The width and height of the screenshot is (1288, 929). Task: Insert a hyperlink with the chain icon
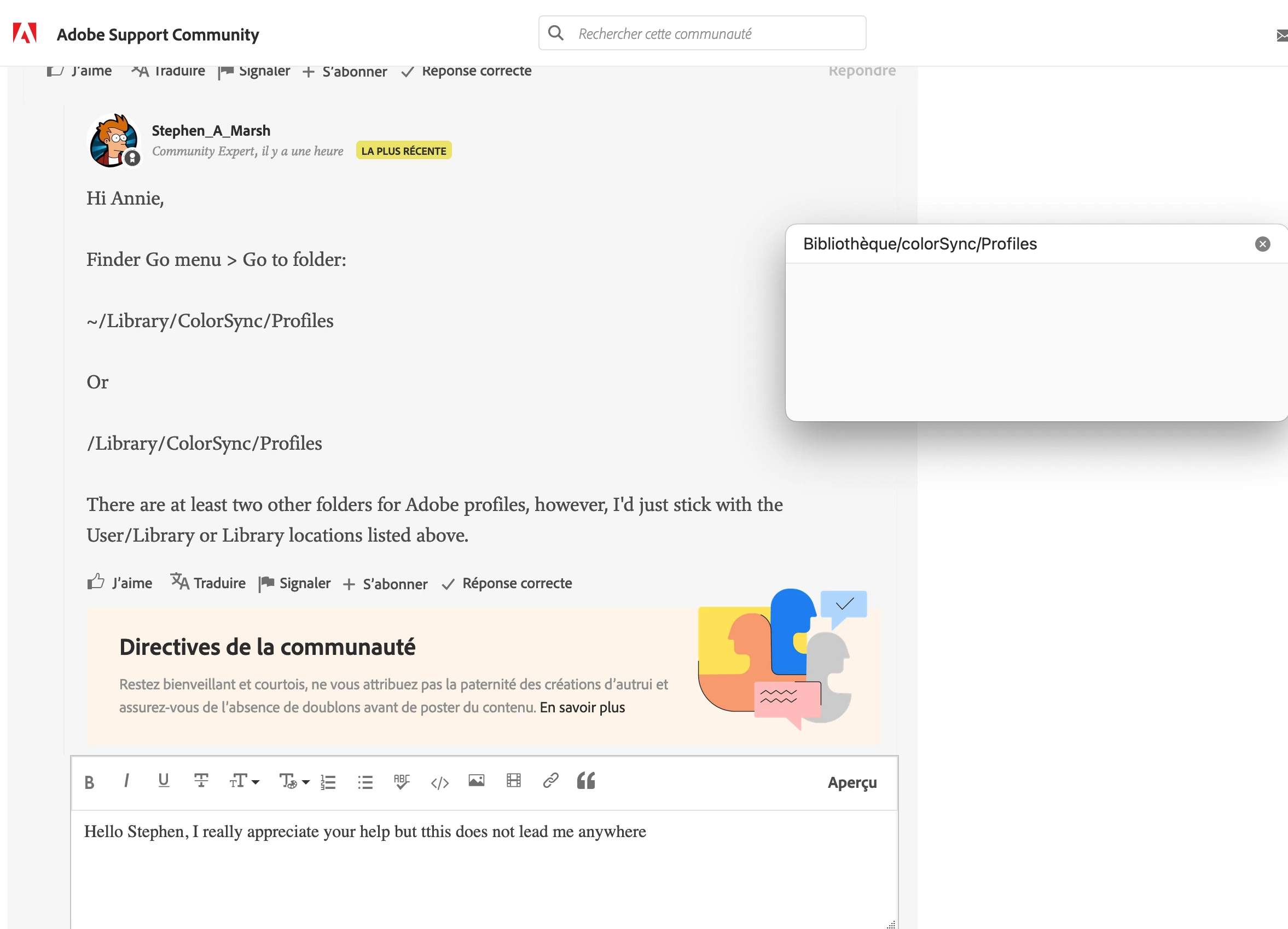coord(551,781)
